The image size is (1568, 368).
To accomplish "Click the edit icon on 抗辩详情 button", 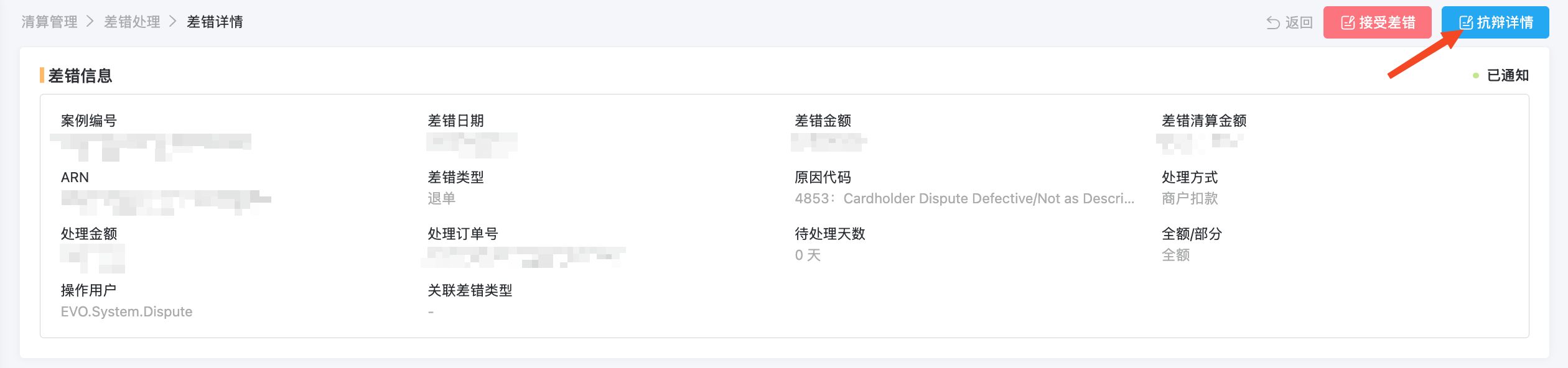I will [1466, 23].
